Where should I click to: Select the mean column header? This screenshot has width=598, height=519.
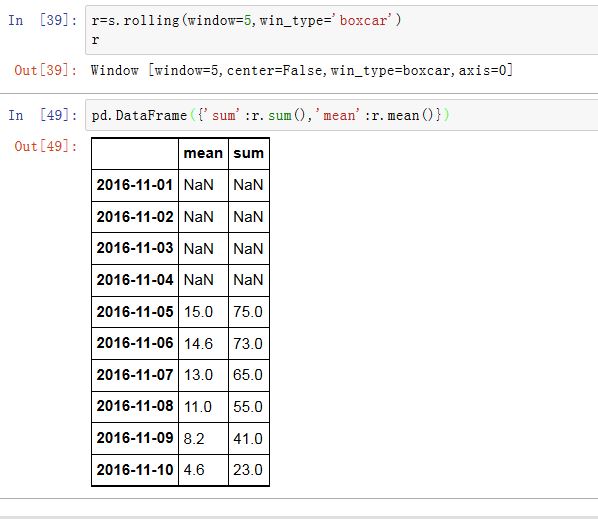(203, 153)
